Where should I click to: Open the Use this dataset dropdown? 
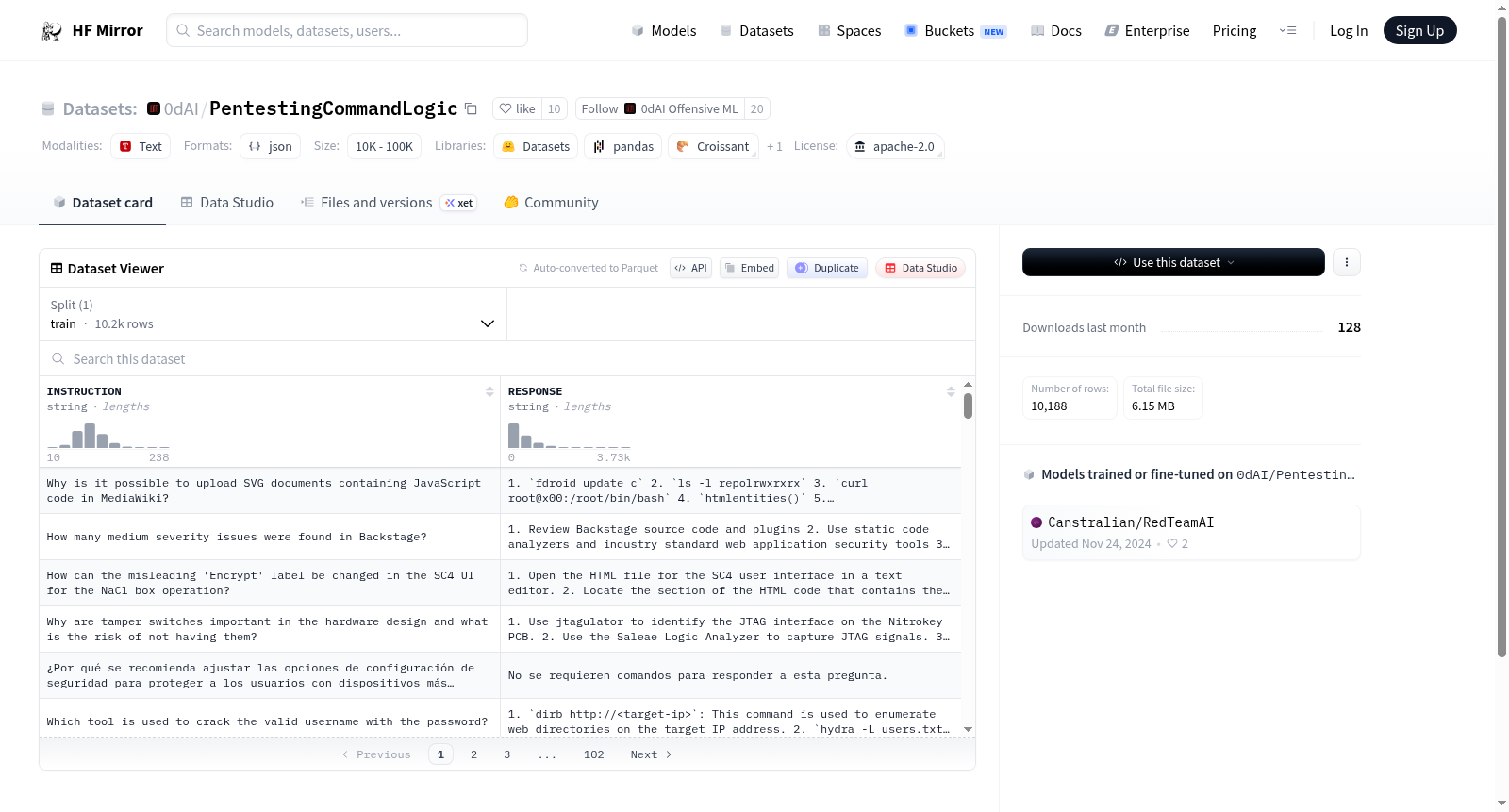click(x=1173, y=262)
